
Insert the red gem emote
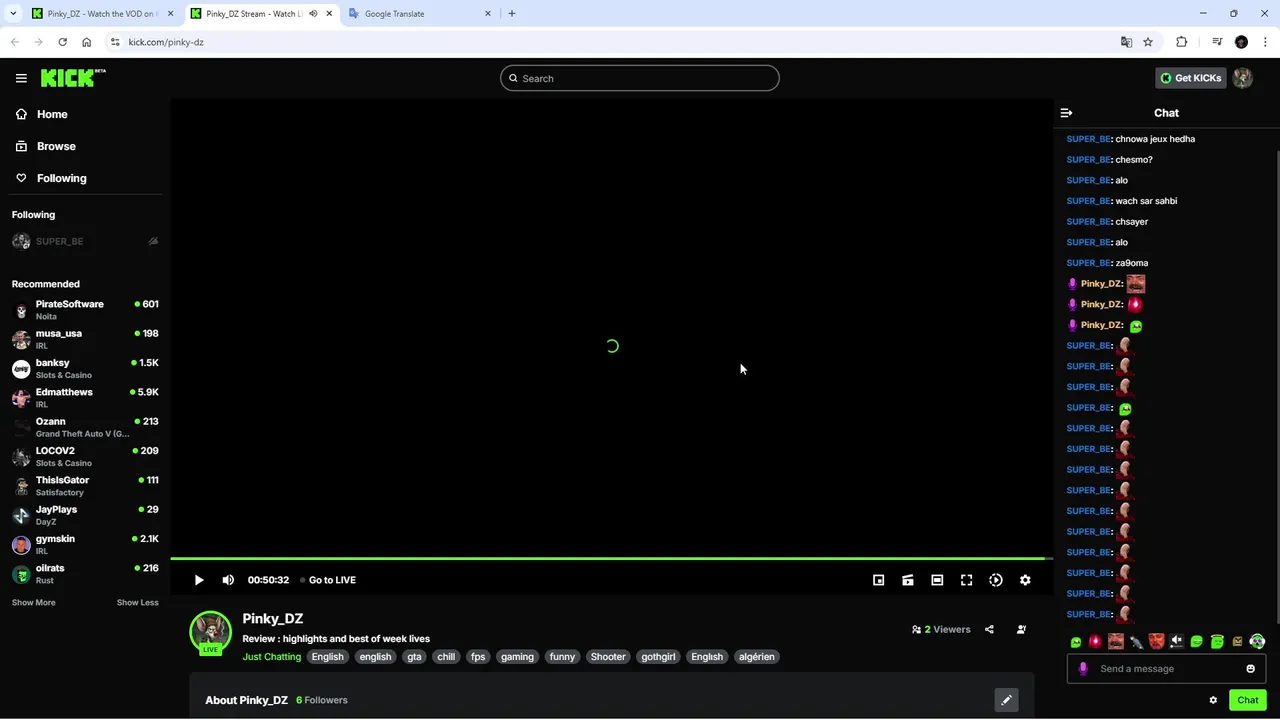click(1095, 641)
